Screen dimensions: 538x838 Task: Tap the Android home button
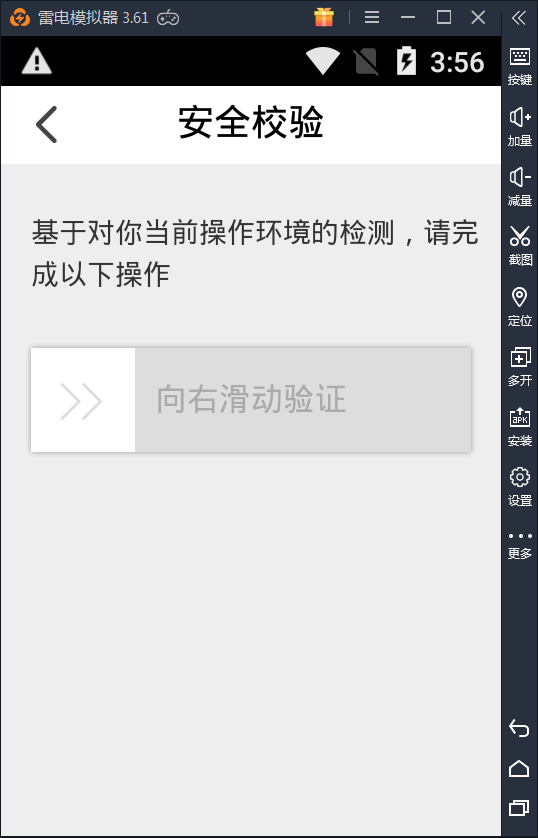pyautogui.click(x=519, y=769)
